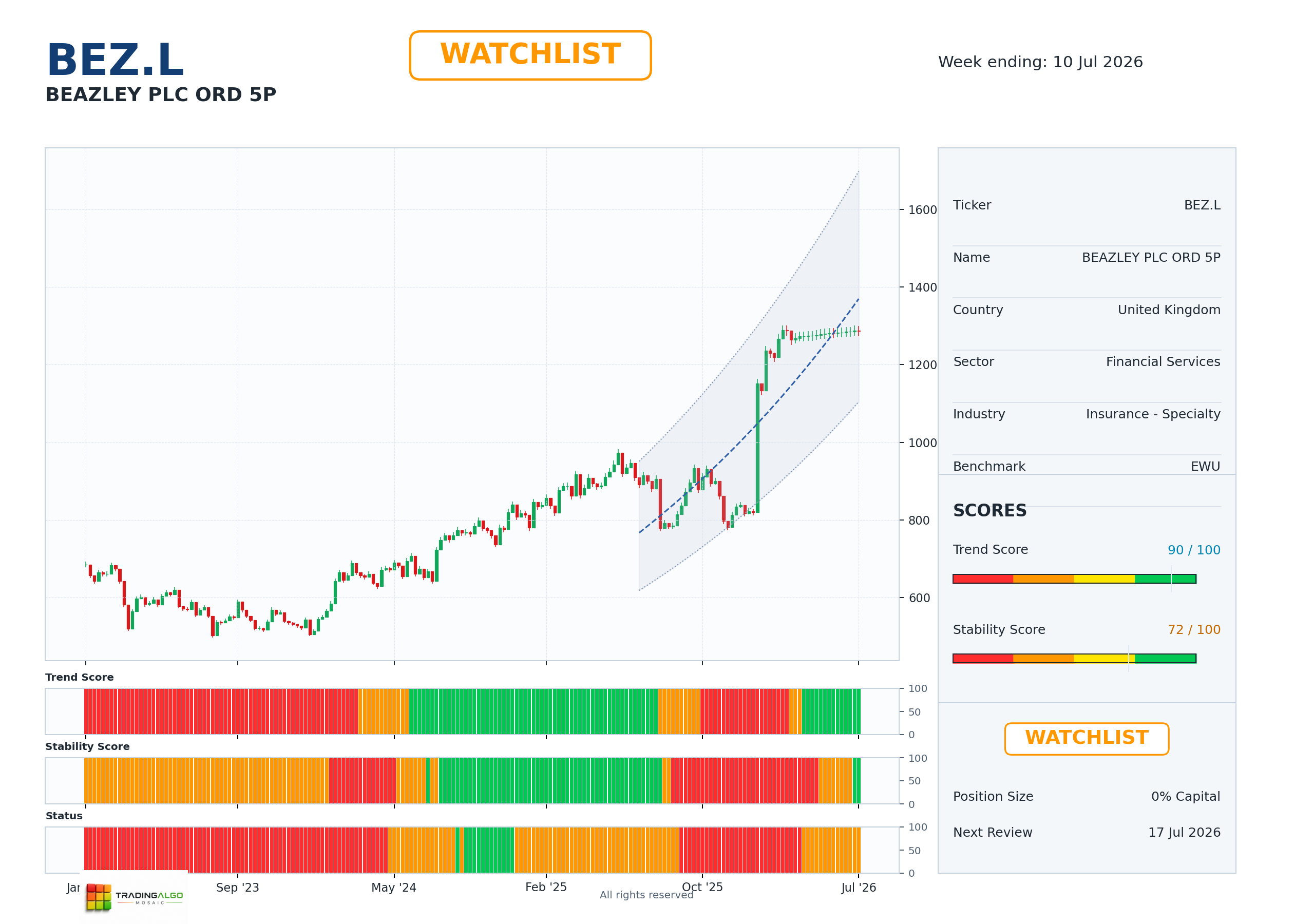
Task: Click the EWU benchmark value
Action: tap(1205, 467)
